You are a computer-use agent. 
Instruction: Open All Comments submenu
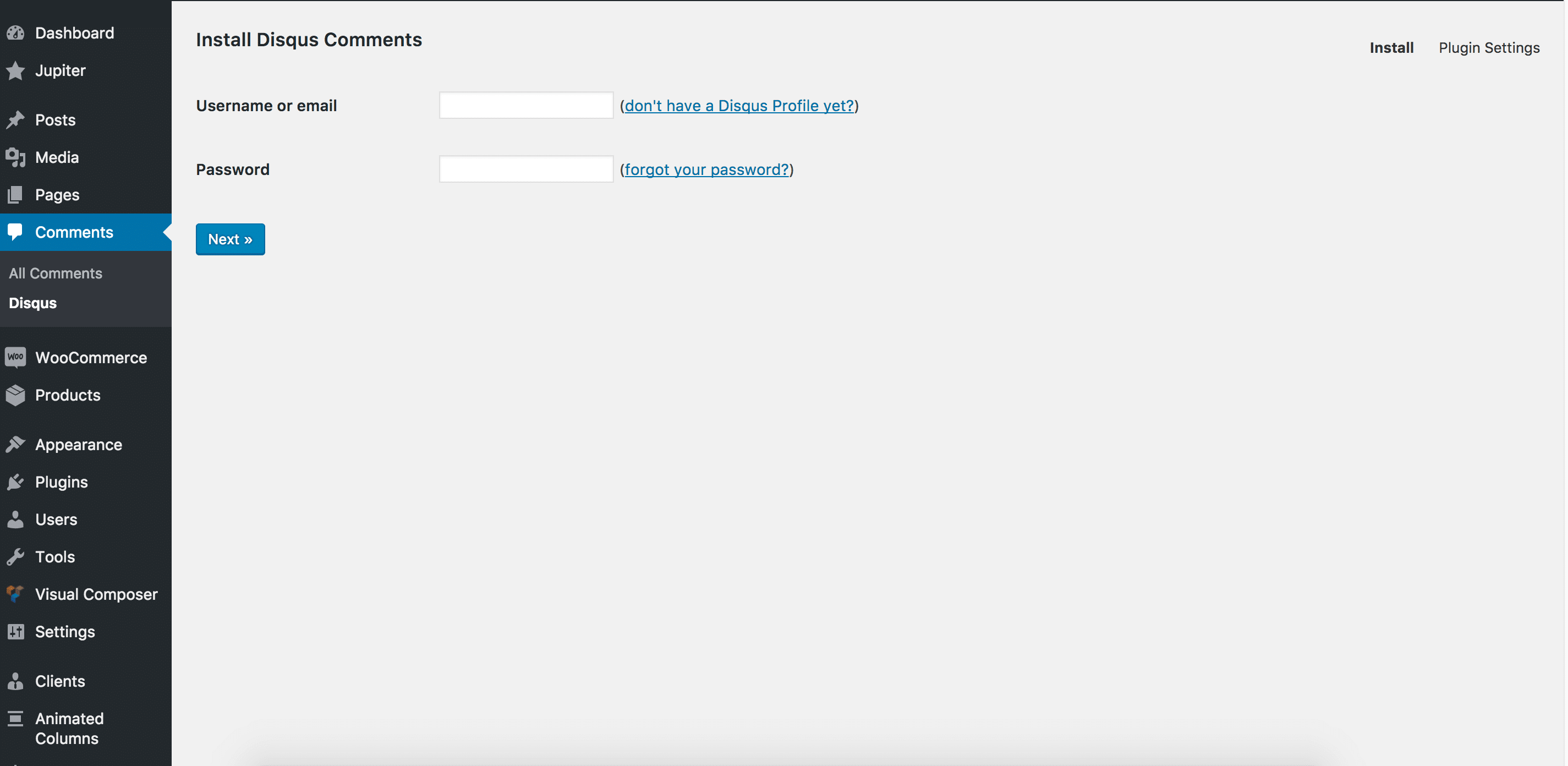[56, 273]
